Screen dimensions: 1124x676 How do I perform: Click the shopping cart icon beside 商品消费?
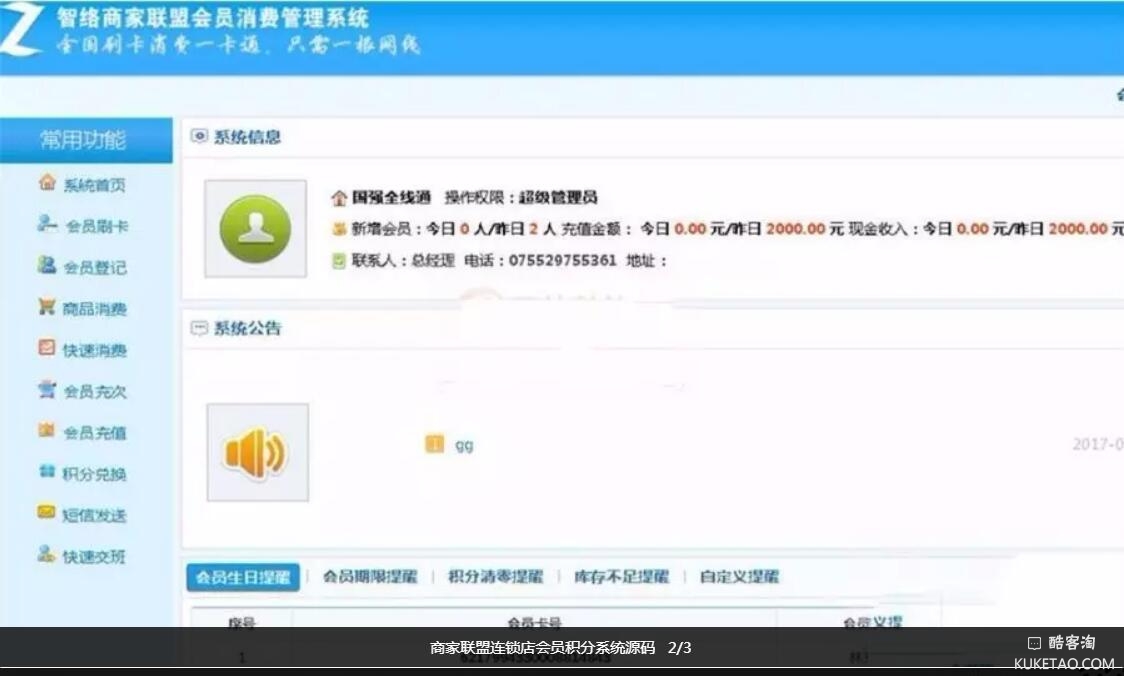(x=47, y=306)
